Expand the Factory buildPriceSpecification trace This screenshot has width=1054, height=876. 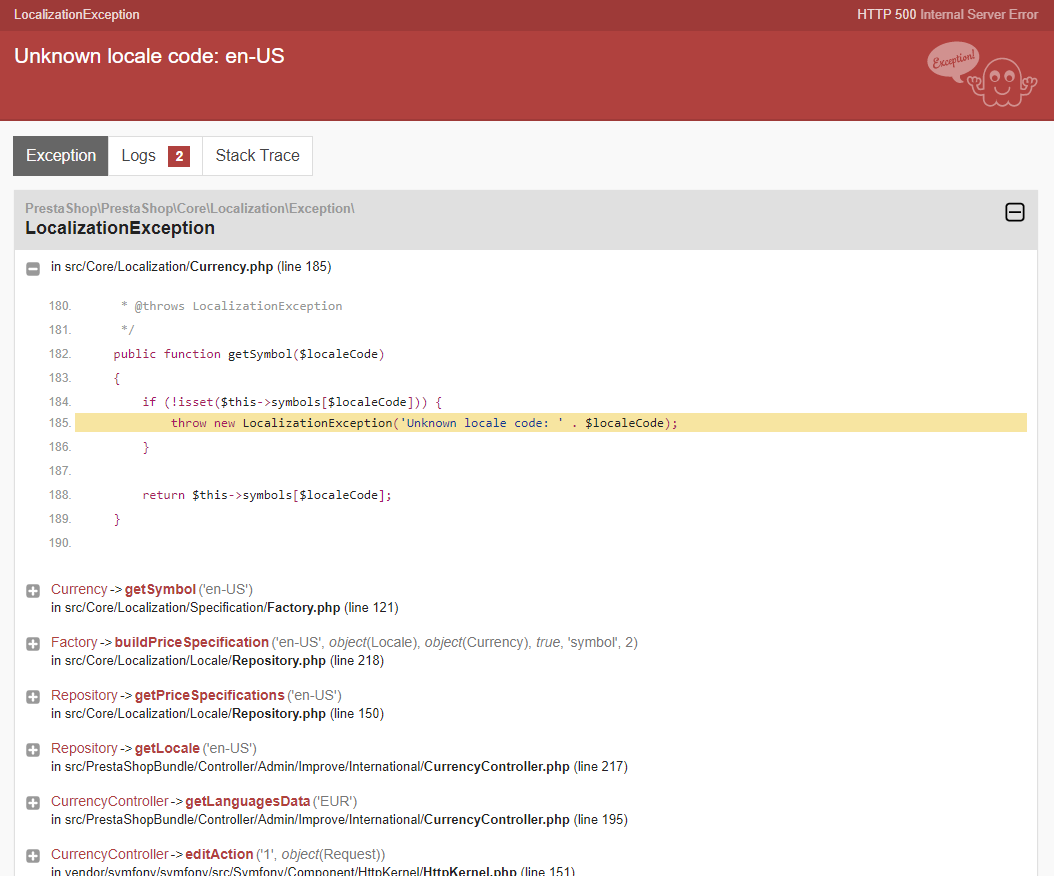[x=33, y=644]
